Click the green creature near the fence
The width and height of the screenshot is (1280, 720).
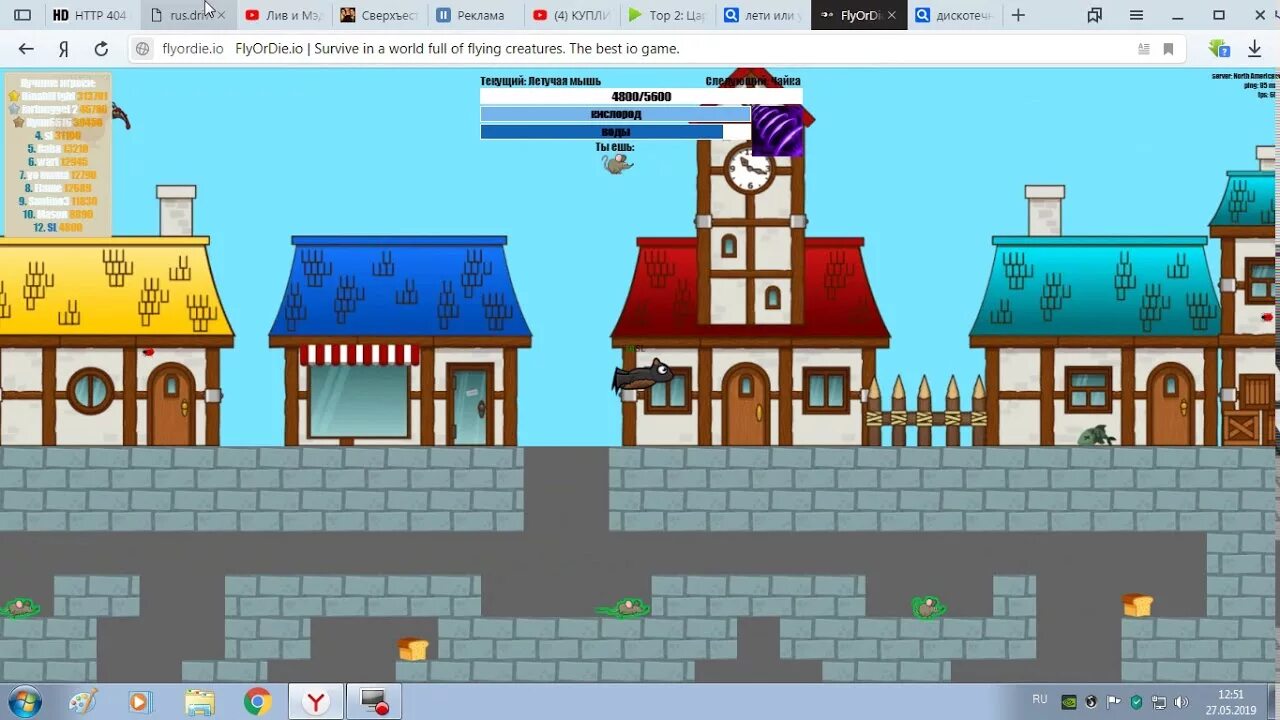click(1097, 435)
